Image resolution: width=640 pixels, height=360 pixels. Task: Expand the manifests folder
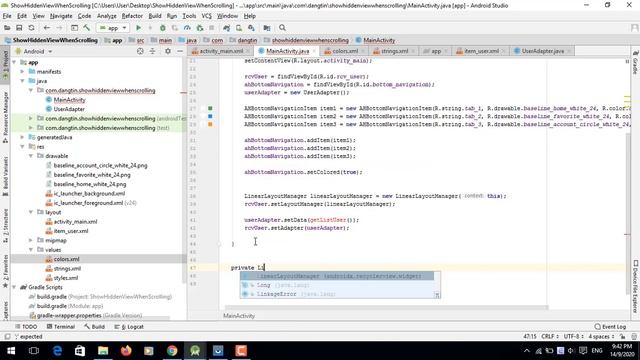[22, 71]
